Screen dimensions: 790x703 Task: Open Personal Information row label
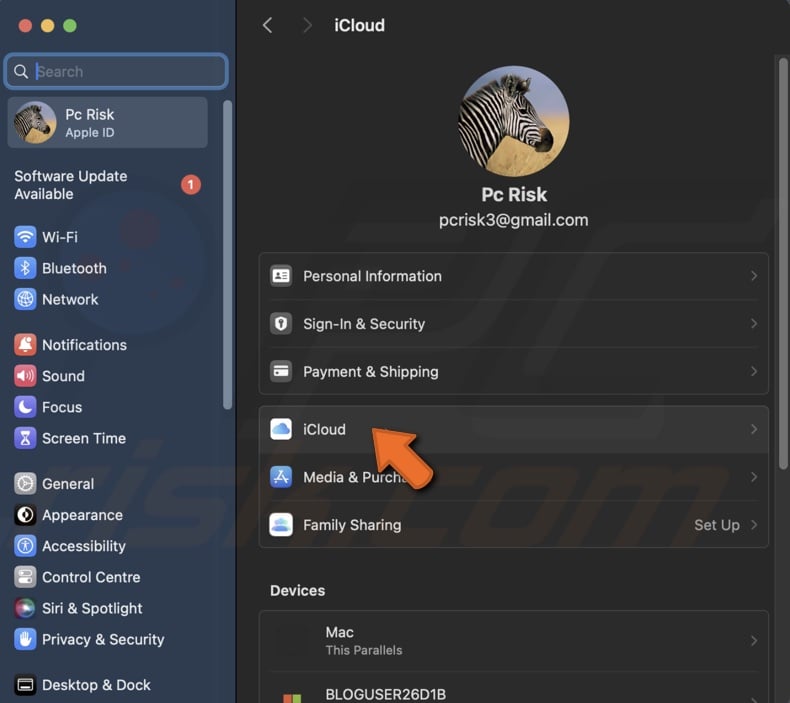[372, 276]
